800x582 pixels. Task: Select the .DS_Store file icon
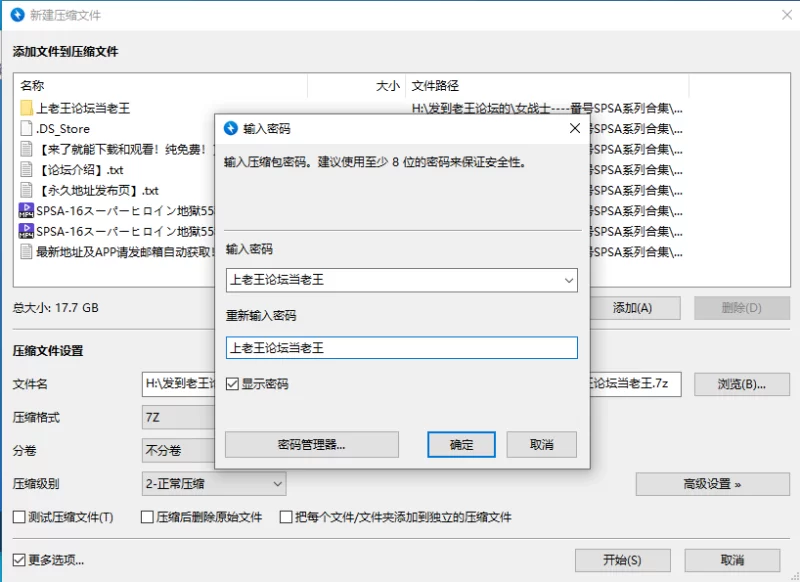26,129
